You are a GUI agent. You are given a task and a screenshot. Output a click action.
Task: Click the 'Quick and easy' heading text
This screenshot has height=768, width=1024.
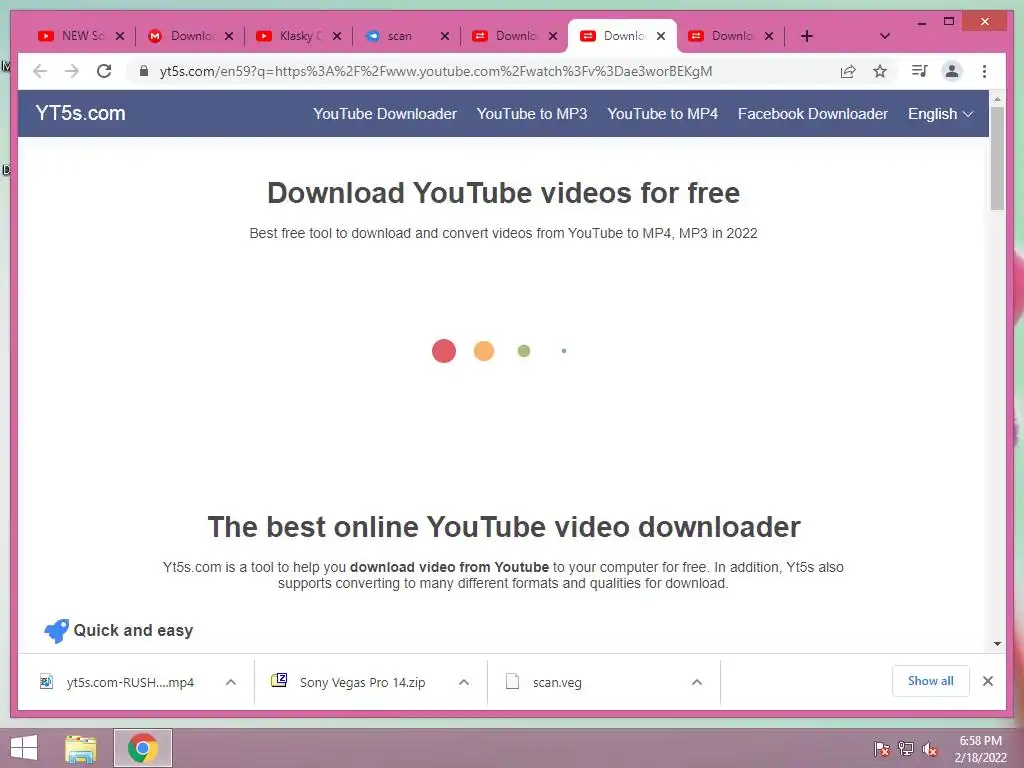point(133,630)
